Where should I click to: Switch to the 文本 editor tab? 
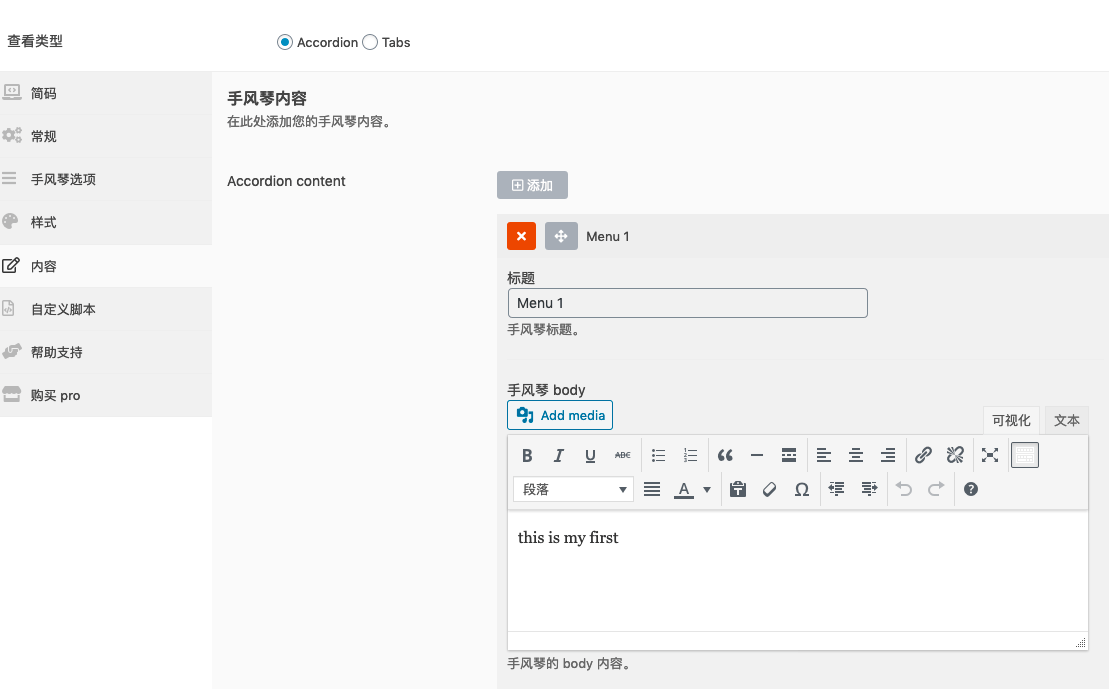tap(1066, 420)
